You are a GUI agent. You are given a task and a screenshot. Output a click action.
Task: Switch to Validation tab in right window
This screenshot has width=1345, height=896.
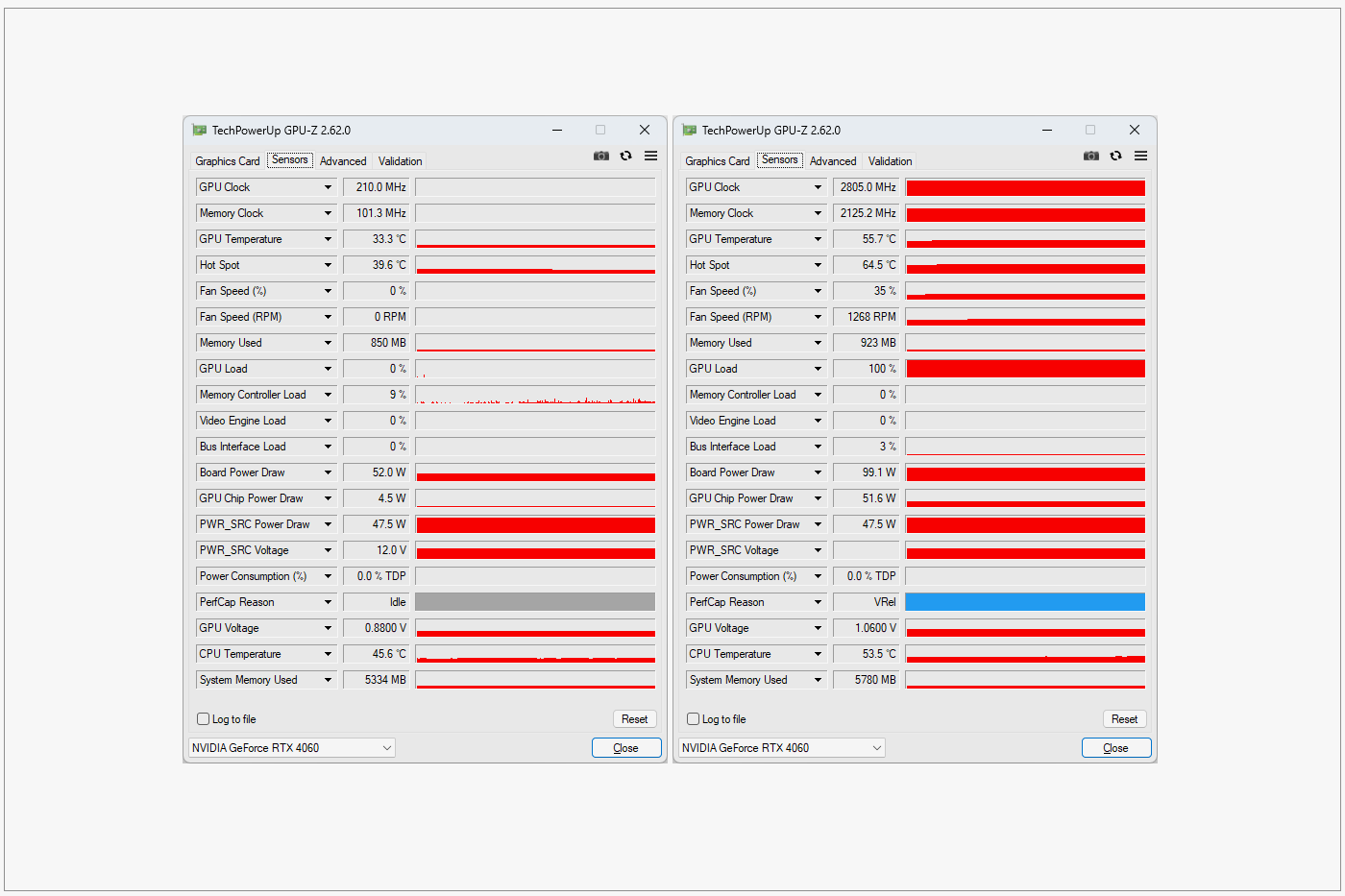(891, 161)
